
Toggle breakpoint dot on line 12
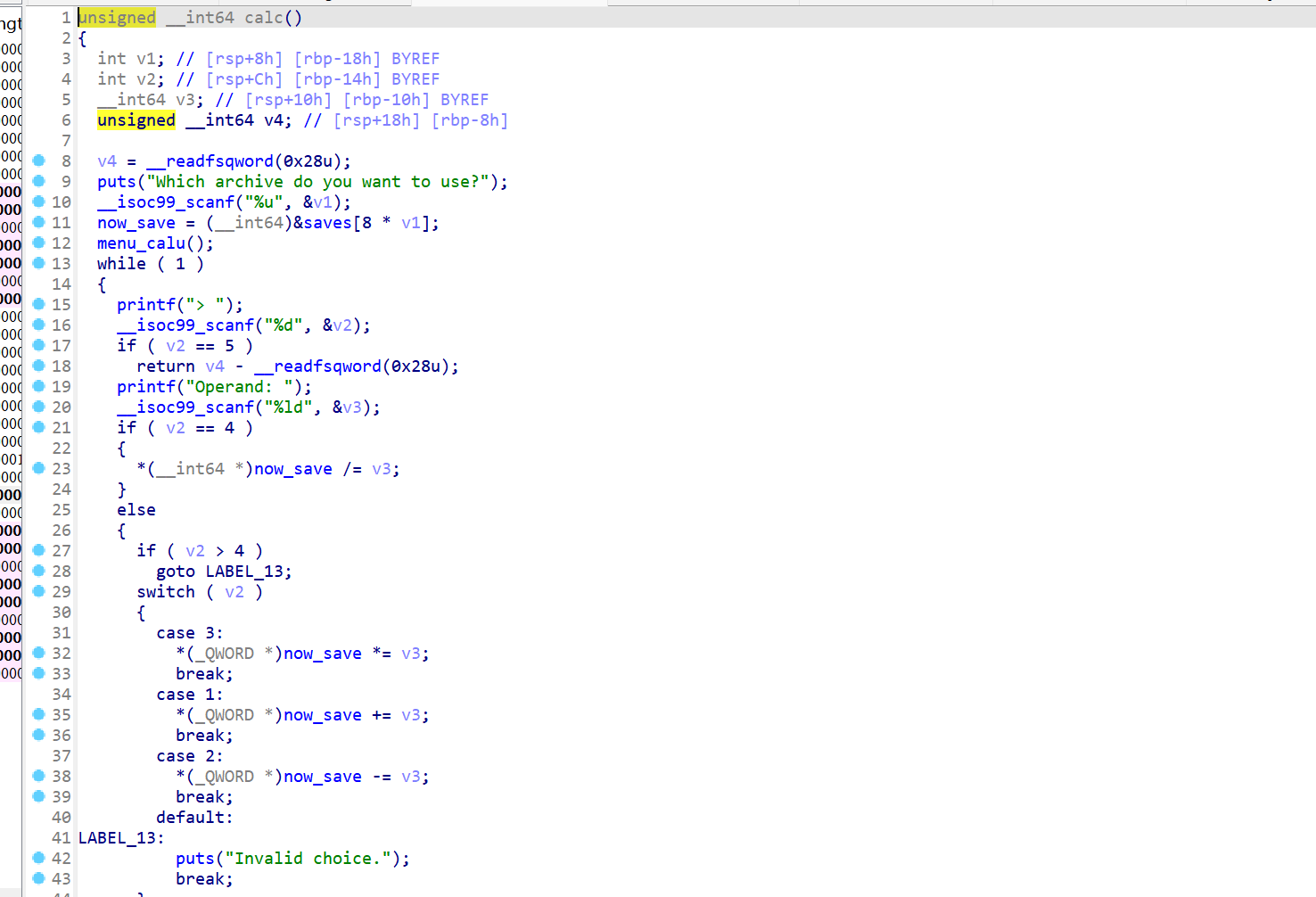click(x=38, y=243)
